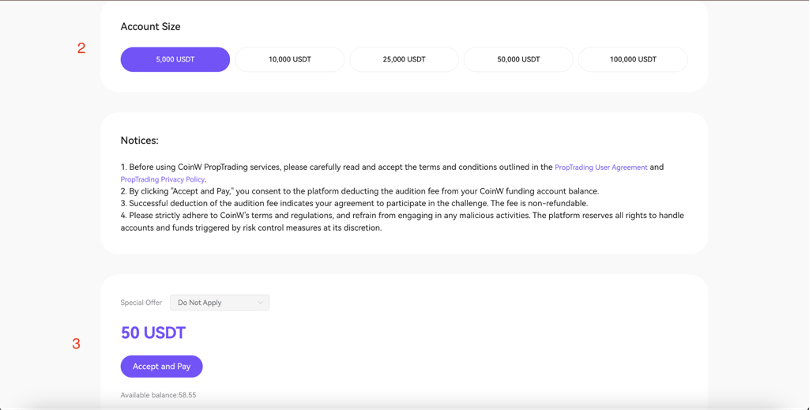810x410 pixels.
Task: Click the Available balance 58.55 text
Action: pyautogui.click(x=158, y=395)
